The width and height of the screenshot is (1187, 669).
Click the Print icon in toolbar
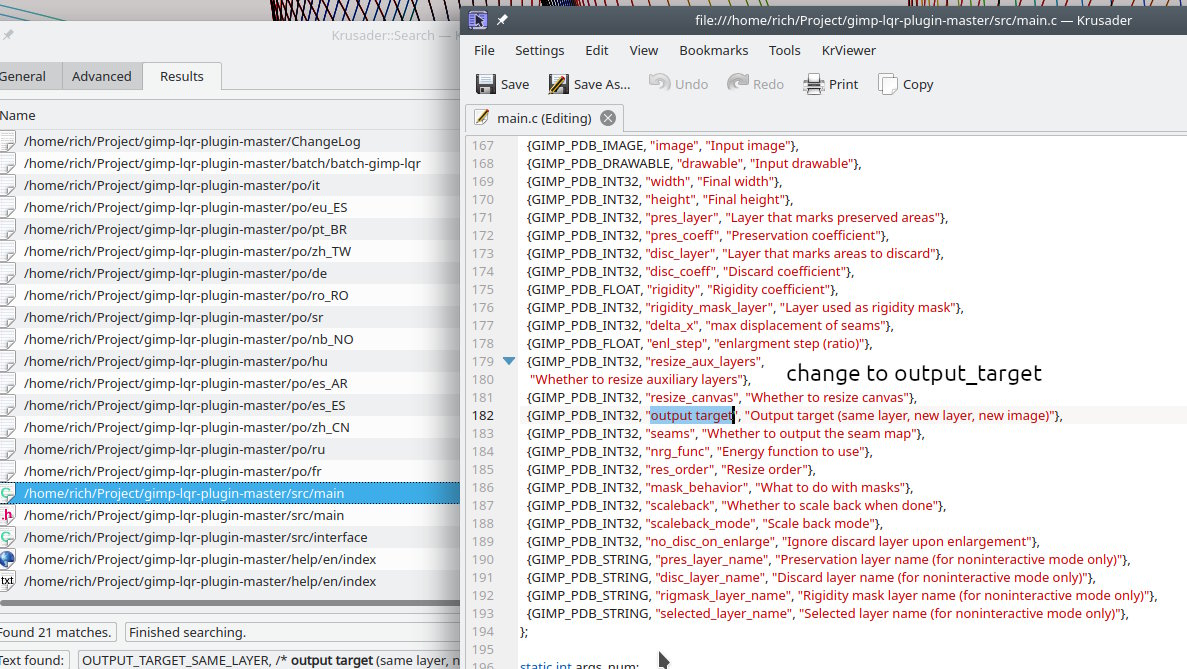pyautogui.click(x=814, y=84)
